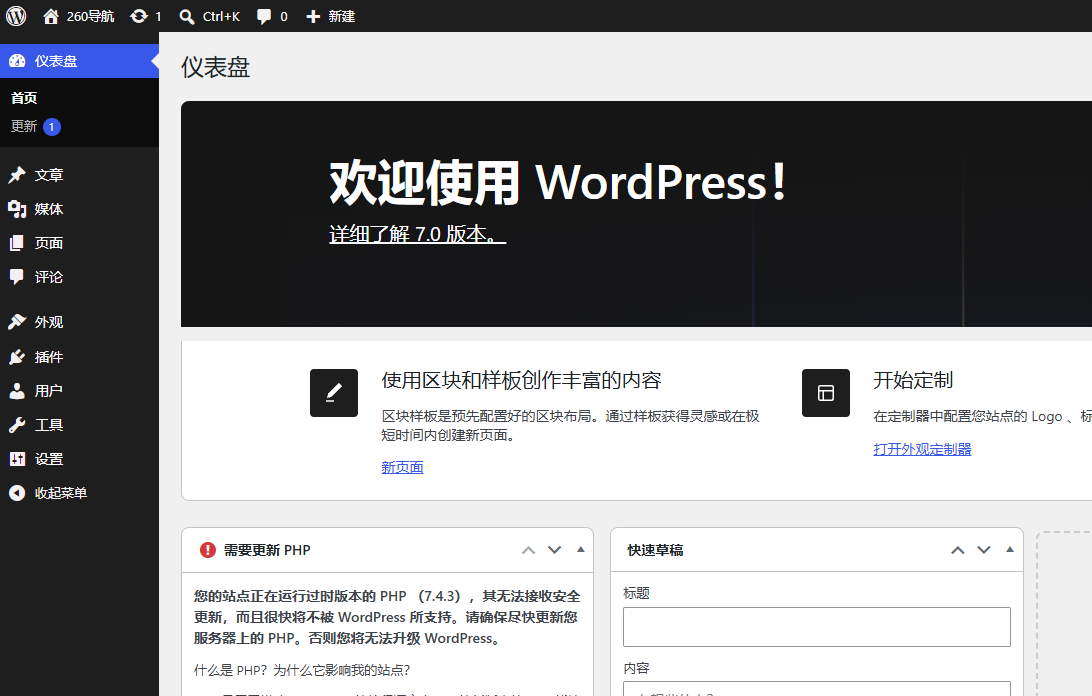Click the 设置 sliders icon

pos(17,459)
